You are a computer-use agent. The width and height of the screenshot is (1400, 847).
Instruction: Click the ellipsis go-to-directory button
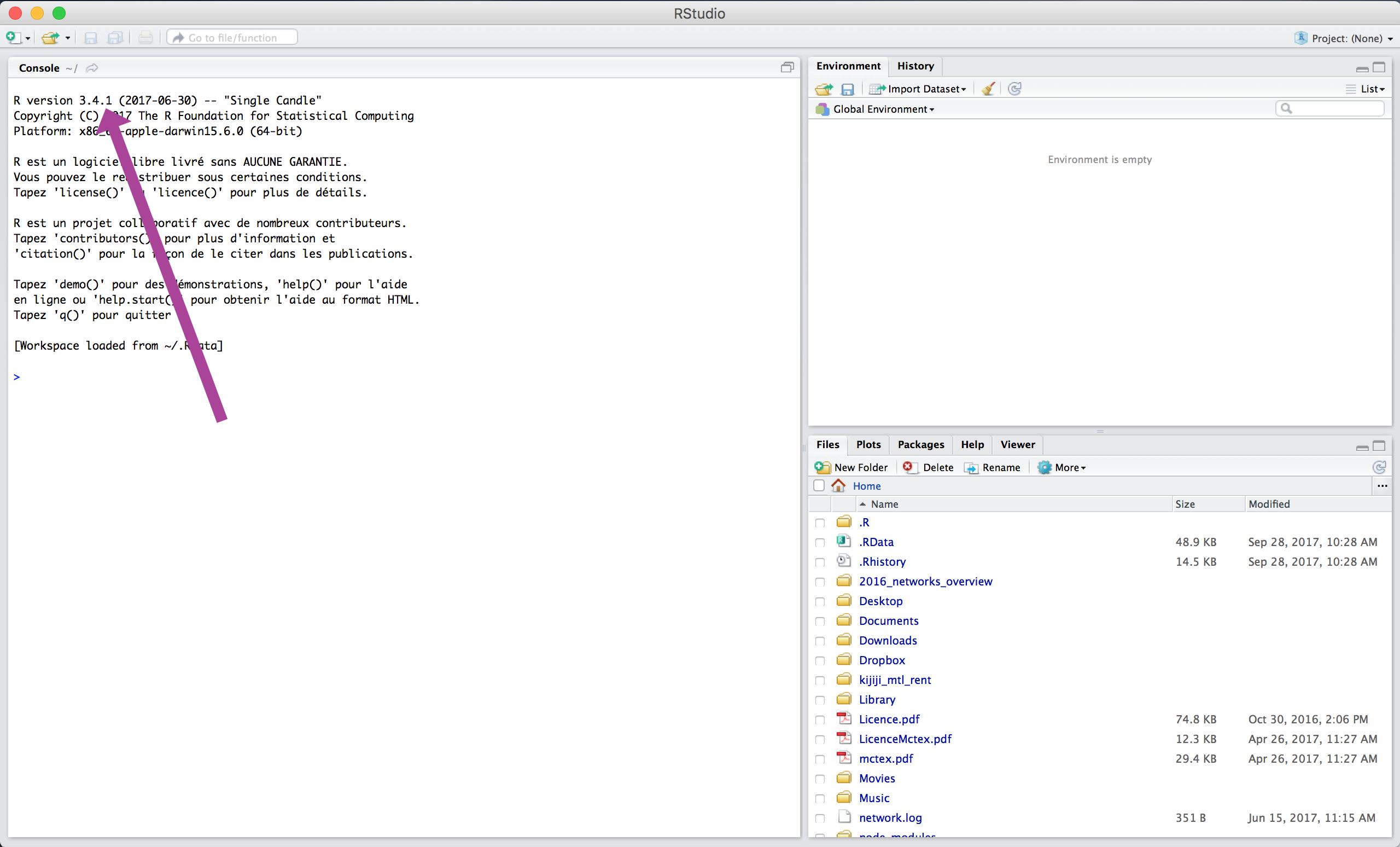tap(1382, 486)
